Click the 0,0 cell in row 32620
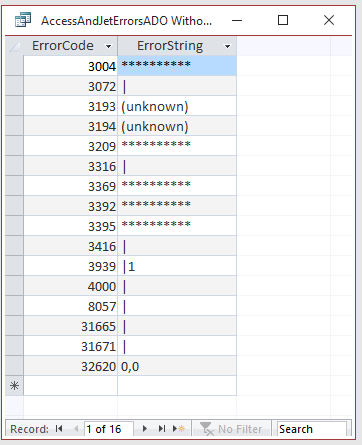The width and height of the screenshot is (362, 445). point(177,366)
